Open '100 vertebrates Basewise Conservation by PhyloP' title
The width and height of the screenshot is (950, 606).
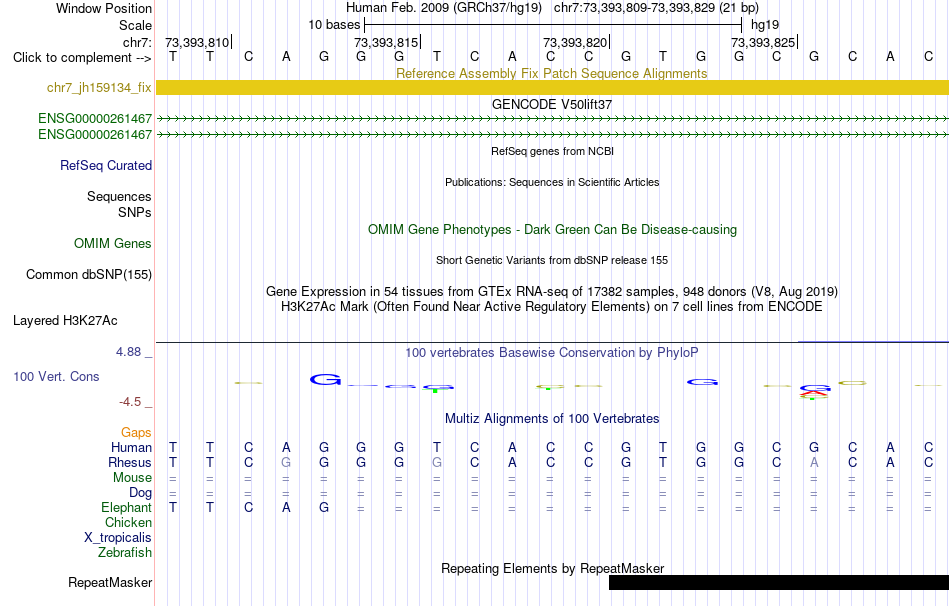(x=552, y=353)
